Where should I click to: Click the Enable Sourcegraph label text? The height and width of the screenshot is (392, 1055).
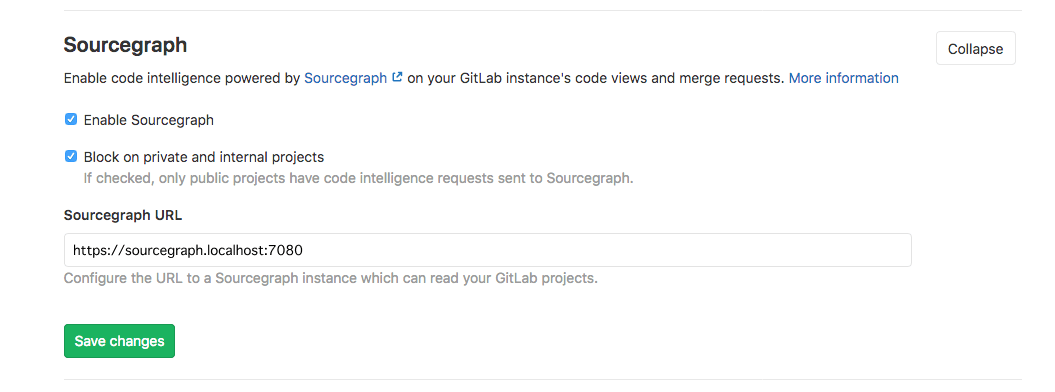[149, 120]
